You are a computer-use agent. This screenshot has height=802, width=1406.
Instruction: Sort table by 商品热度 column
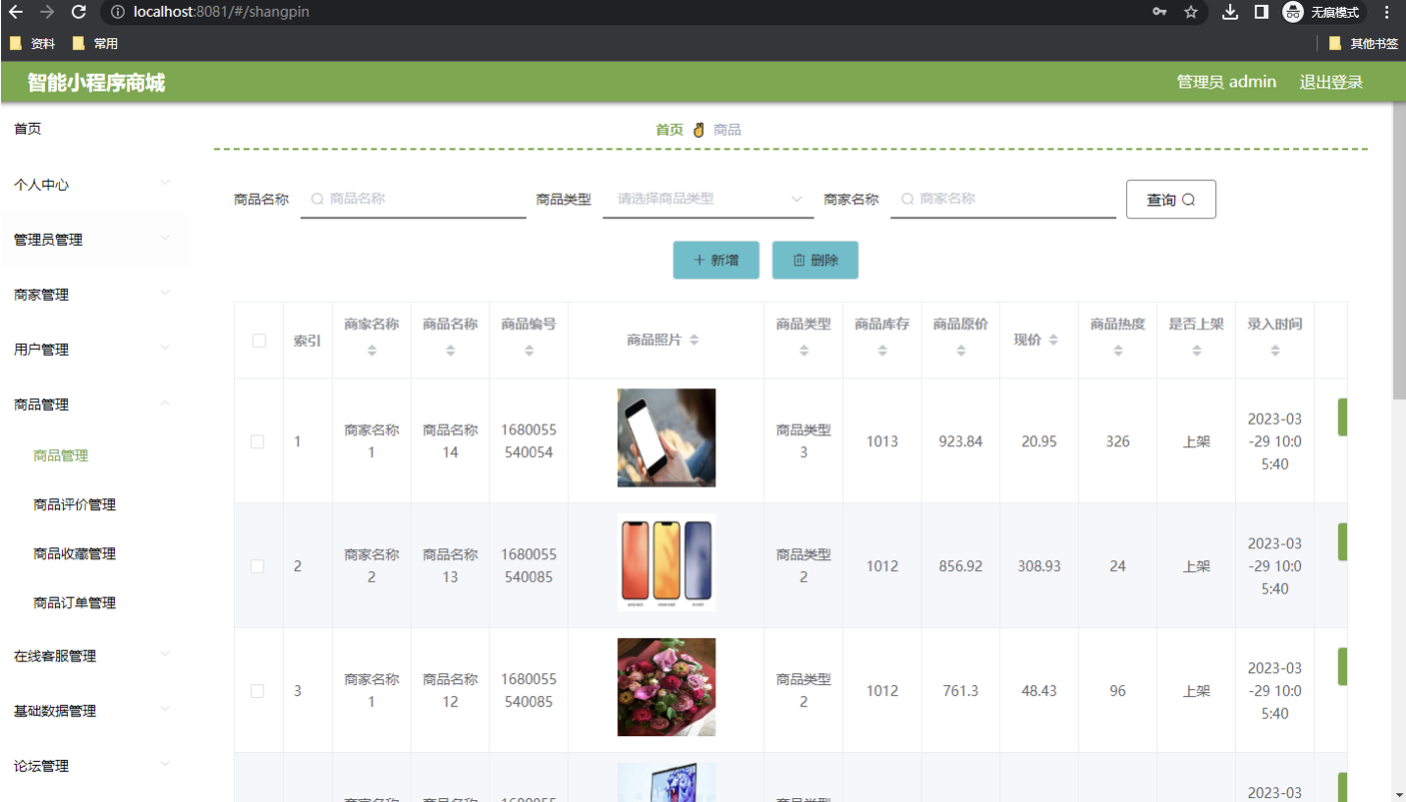[x=1118, y=351]
